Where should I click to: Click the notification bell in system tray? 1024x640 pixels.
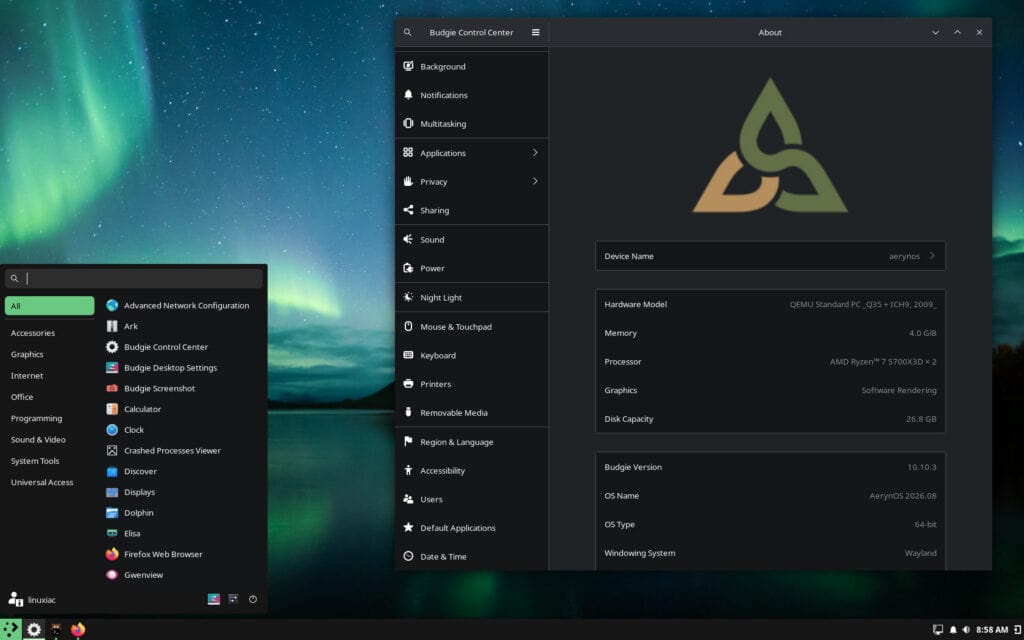(x=953, y=630)
